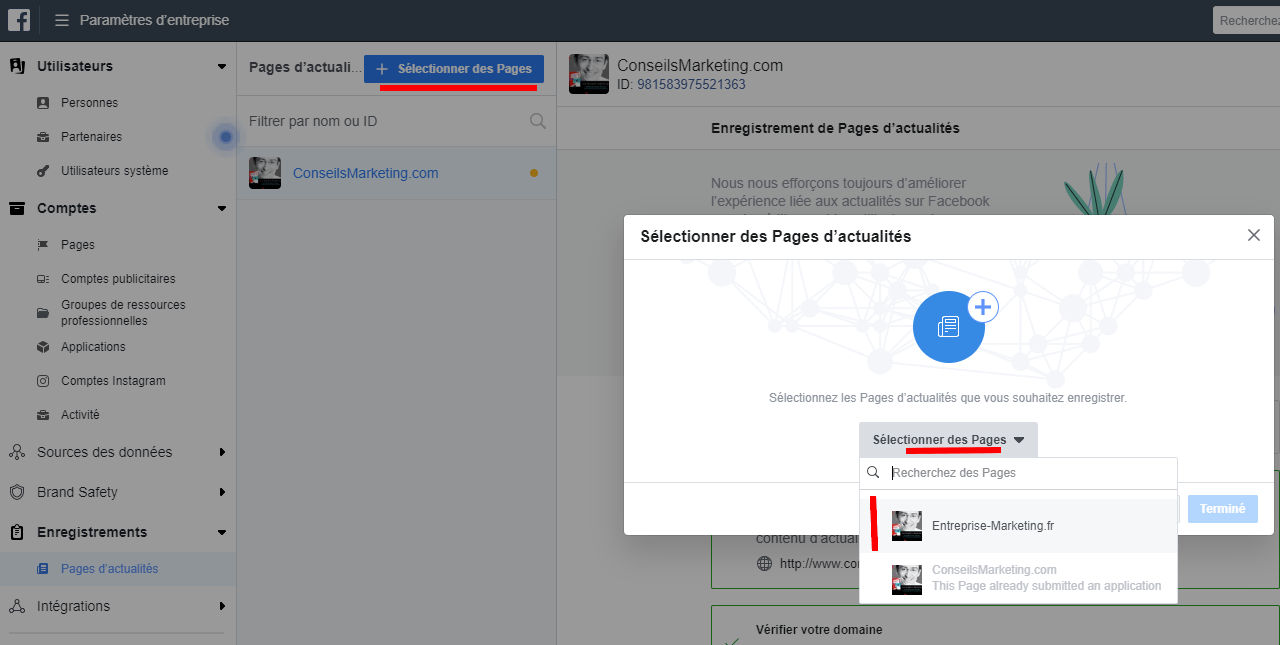Click Applications in the sidebar

click(93, 347)
